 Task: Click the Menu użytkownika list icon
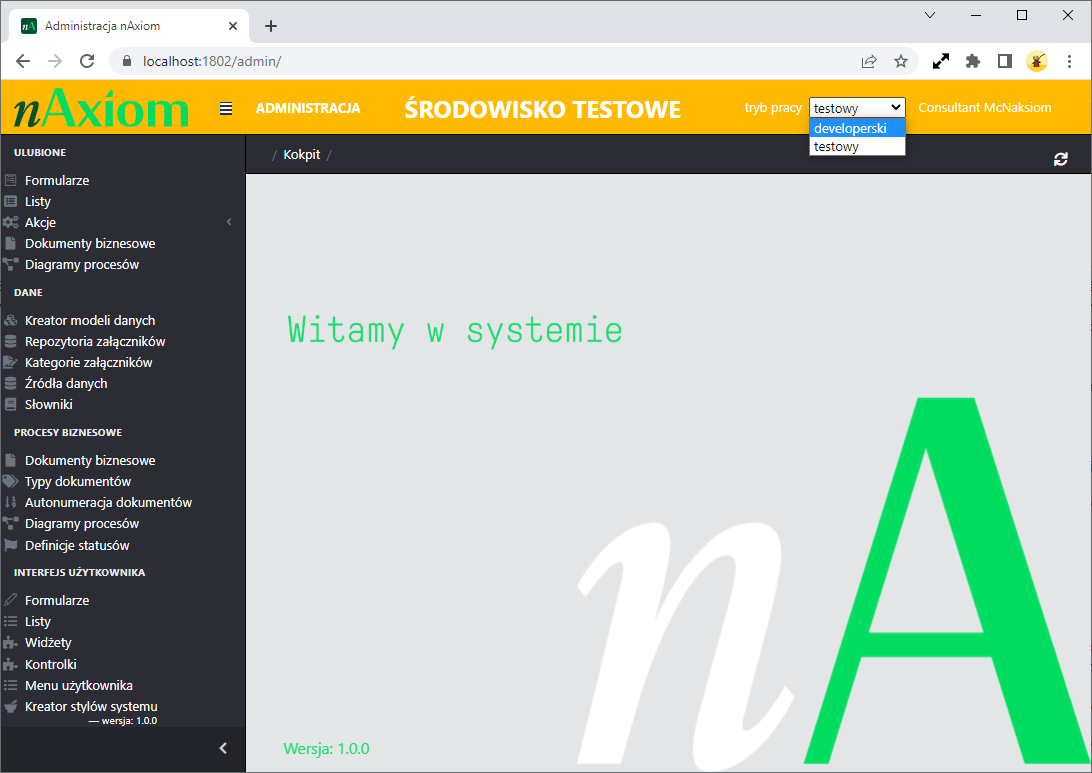[10, 685]
